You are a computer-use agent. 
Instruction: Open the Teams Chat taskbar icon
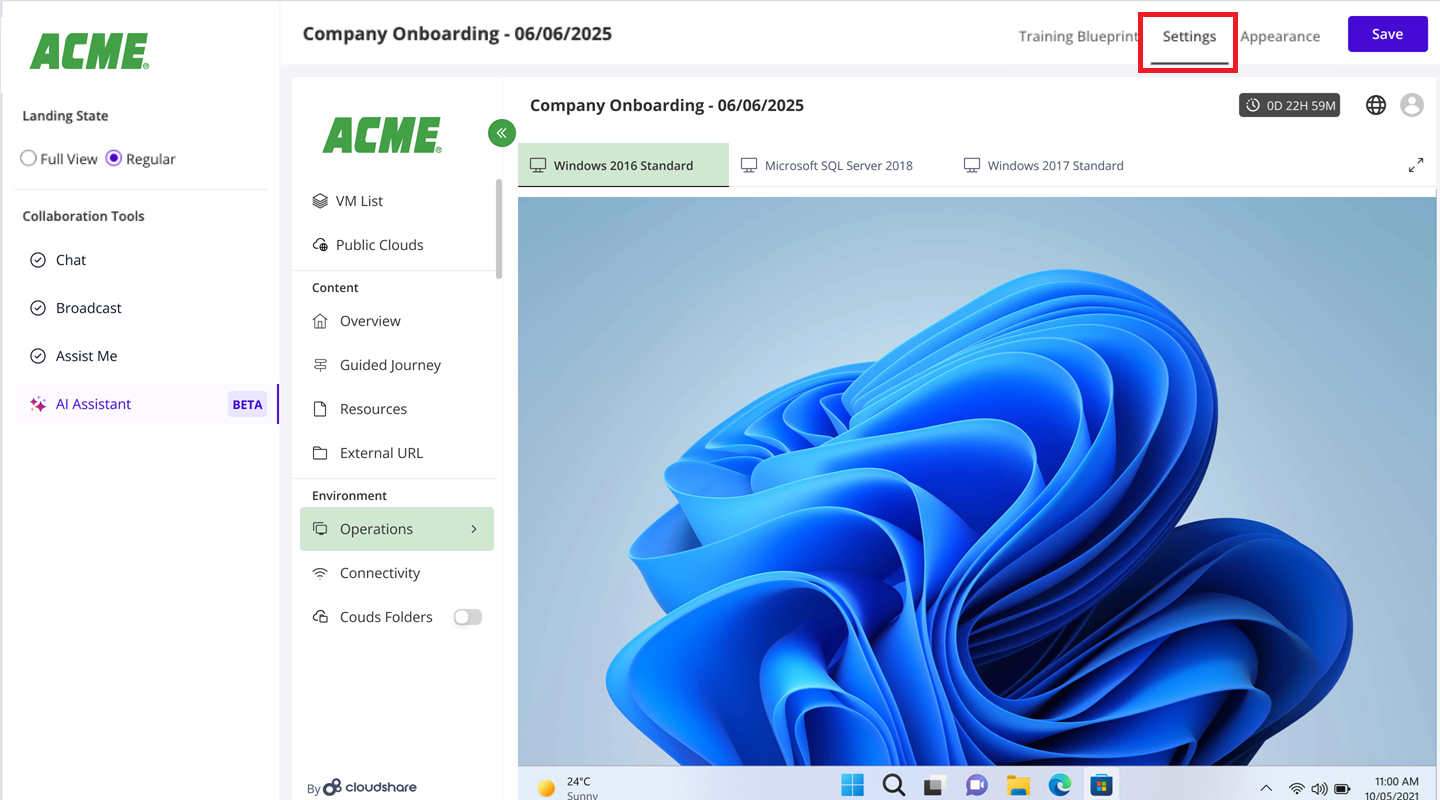coord(977,786)
